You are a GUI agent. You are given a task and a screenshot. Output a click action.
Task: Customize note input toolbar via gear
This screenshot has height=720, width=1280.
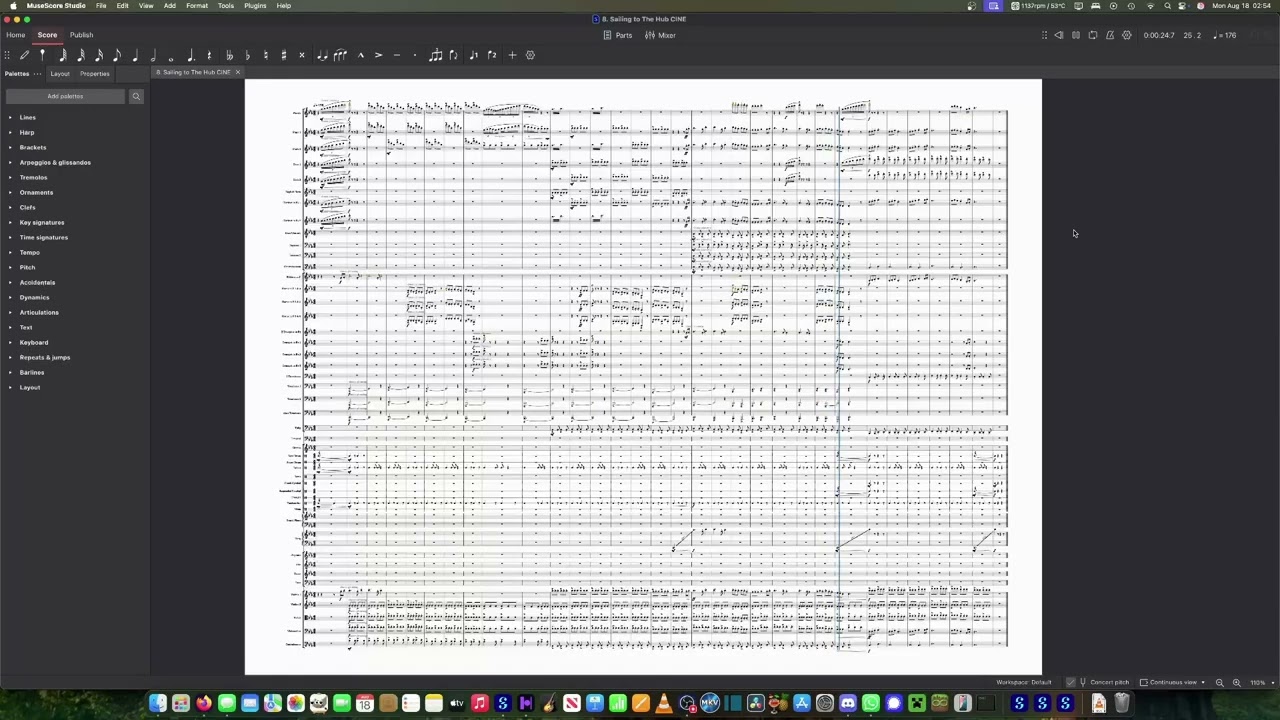click(x=530, y=55)
